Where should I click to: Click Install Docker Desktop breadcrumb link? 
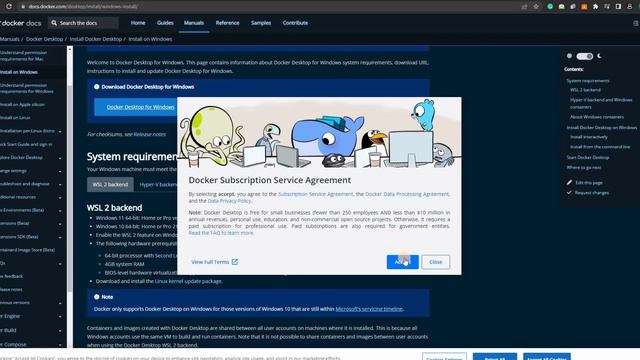96,39
